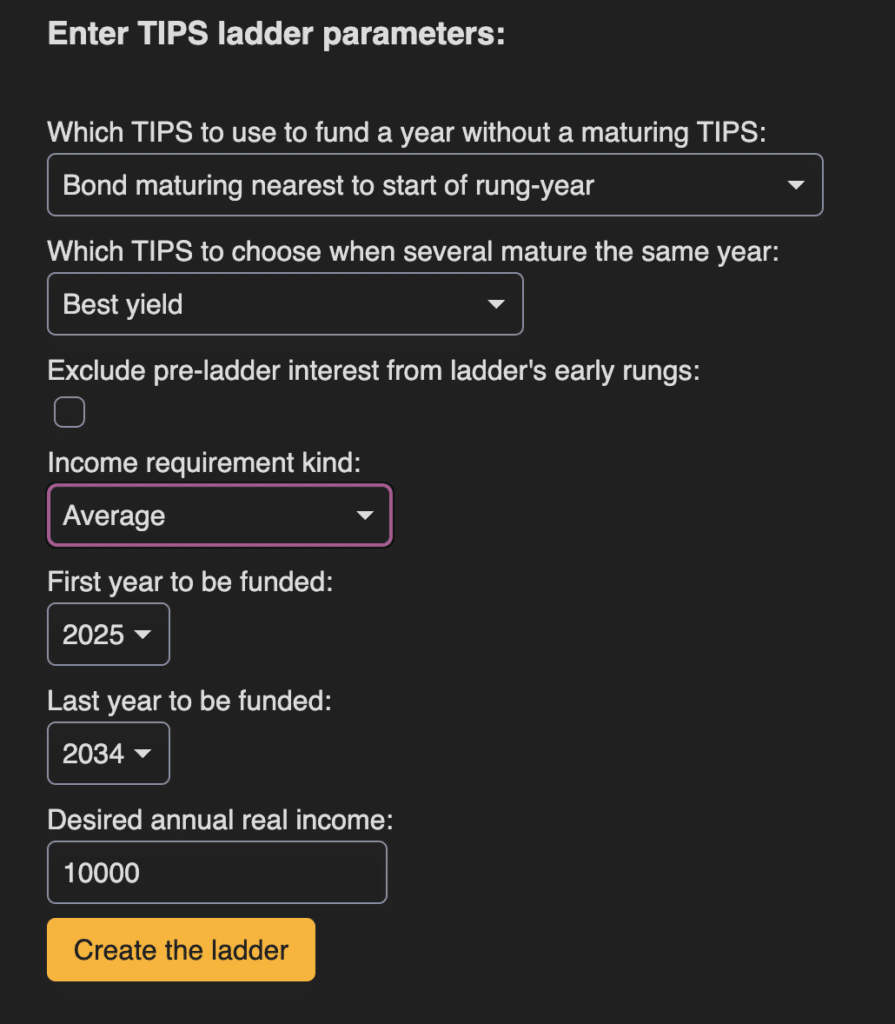Image resolution: width=895 pixels, height=1024 pixels.
Task: Click "Create the ladder" to generate results
Action: click(180, 950)
